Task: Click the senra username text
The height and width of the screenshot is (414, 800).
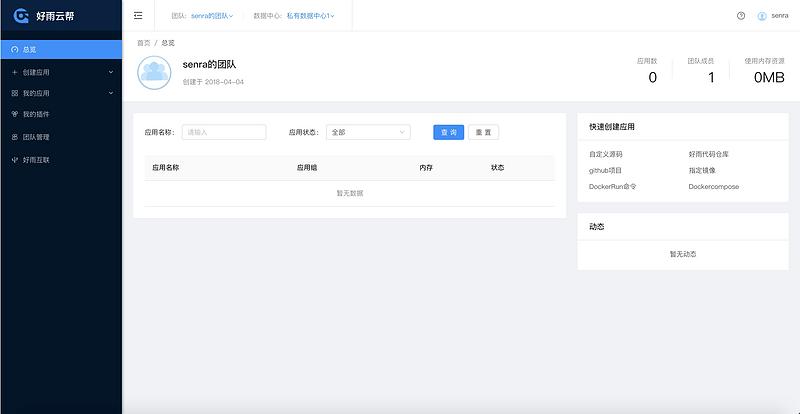Action: (x=780, y=16)
